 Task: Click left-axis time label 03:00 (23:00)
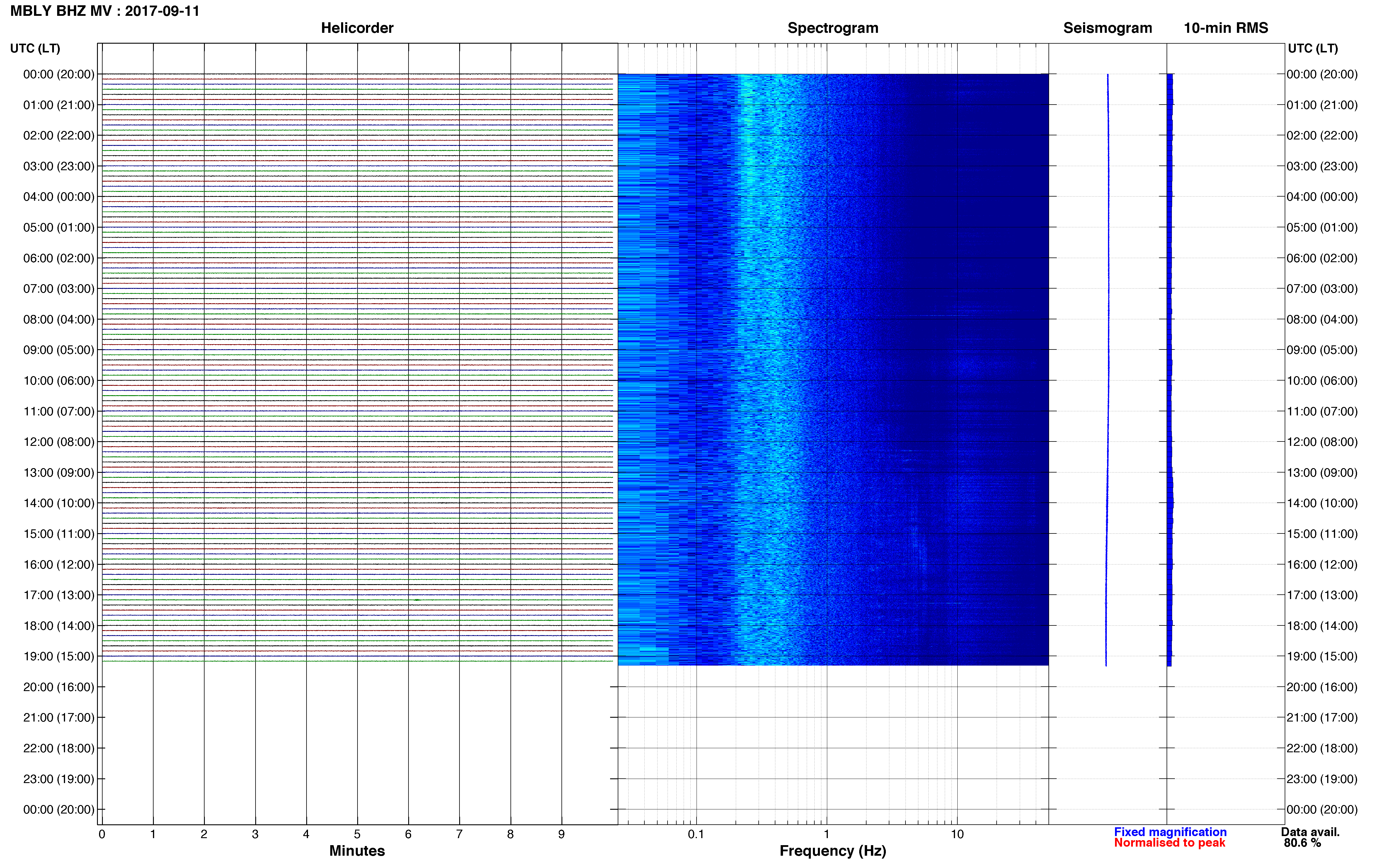click(x=59, y=166)
